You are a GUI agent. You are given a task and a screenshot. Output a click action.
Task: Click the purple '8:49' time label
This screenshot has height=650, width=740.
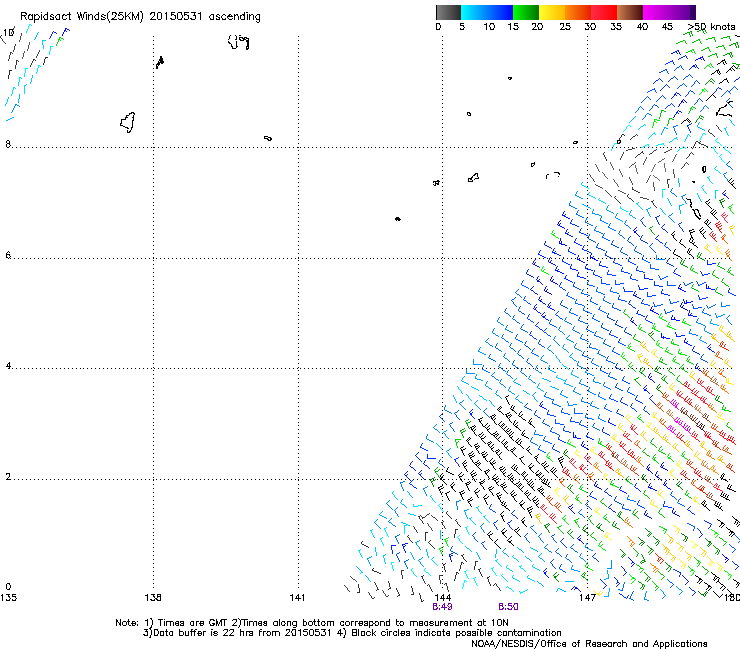(x=442, y=607)
